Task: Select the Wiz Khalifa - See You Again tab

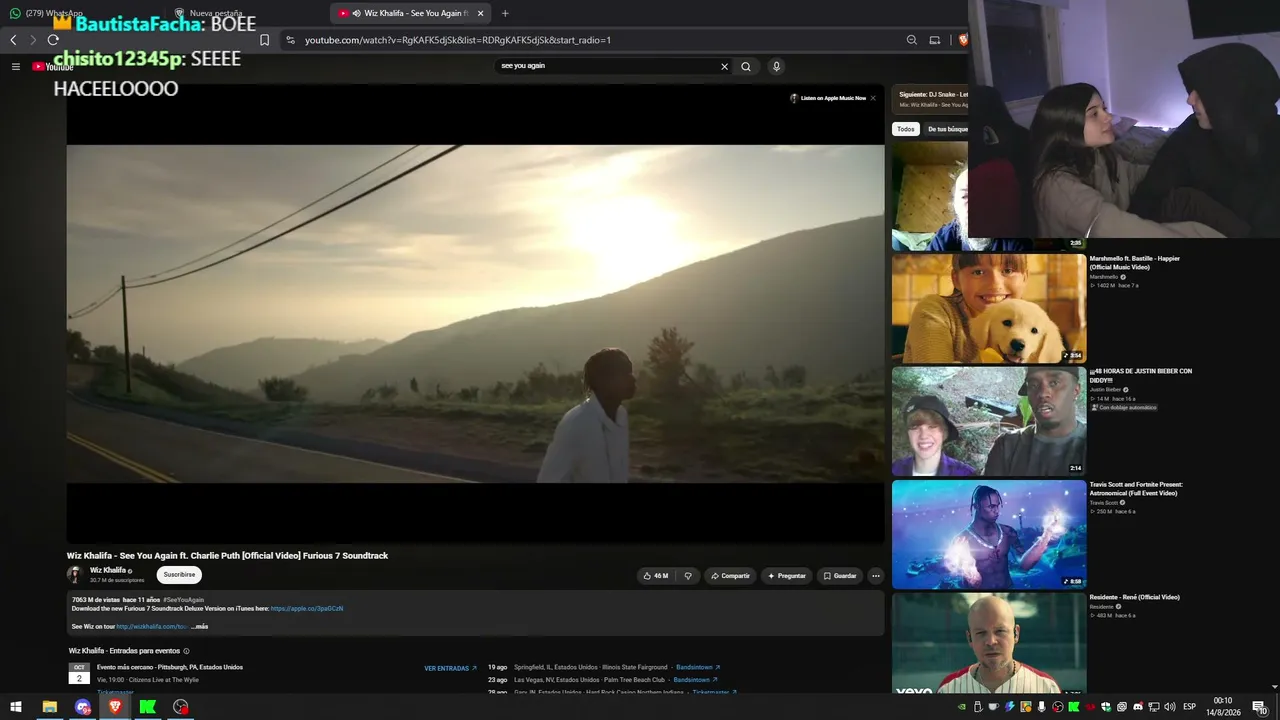Action: pos(410,13)
